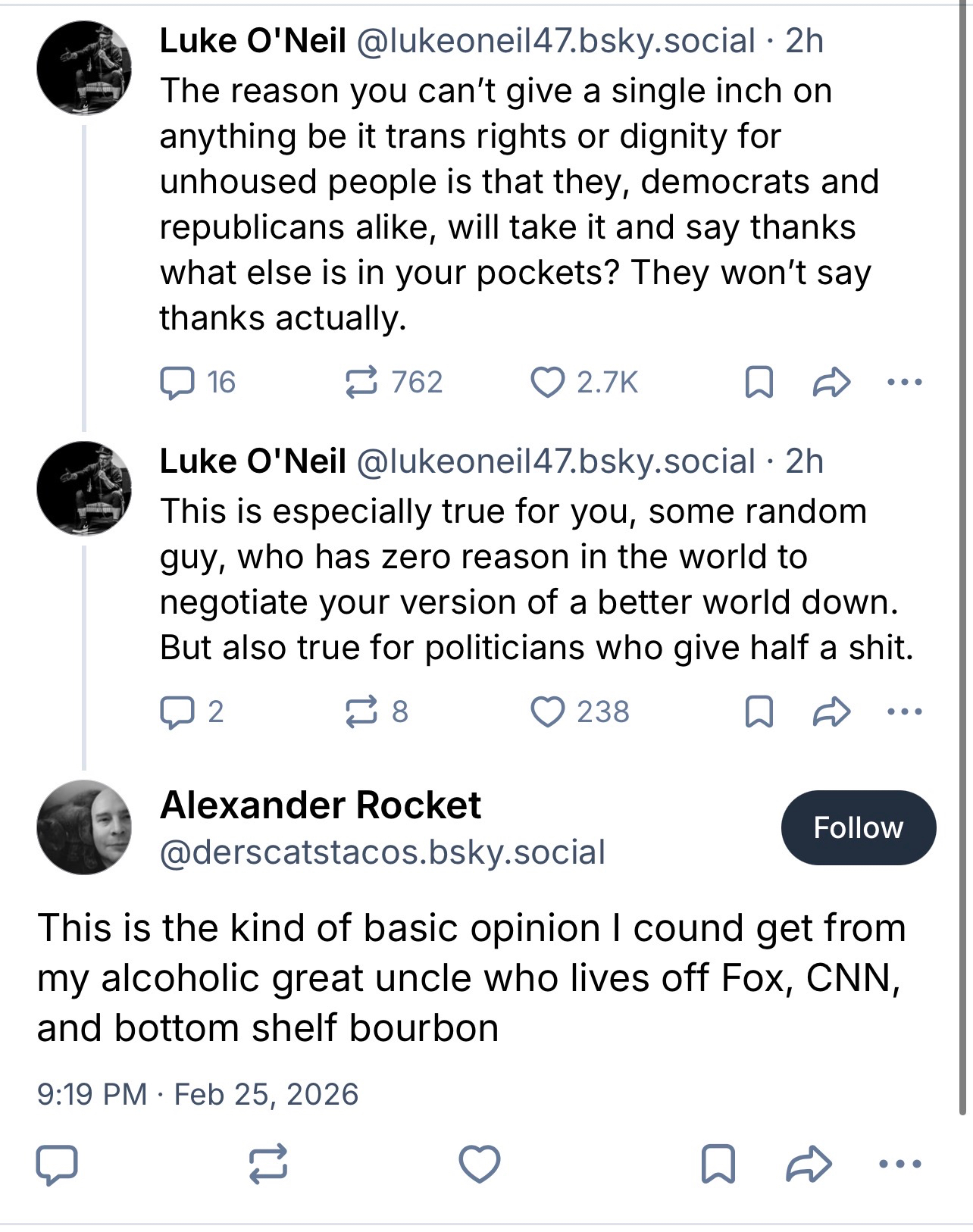Viewport: 973px width, 1232px height.
Task: Open Alexander Rocket's profile avatar
Action: point(84,827)
